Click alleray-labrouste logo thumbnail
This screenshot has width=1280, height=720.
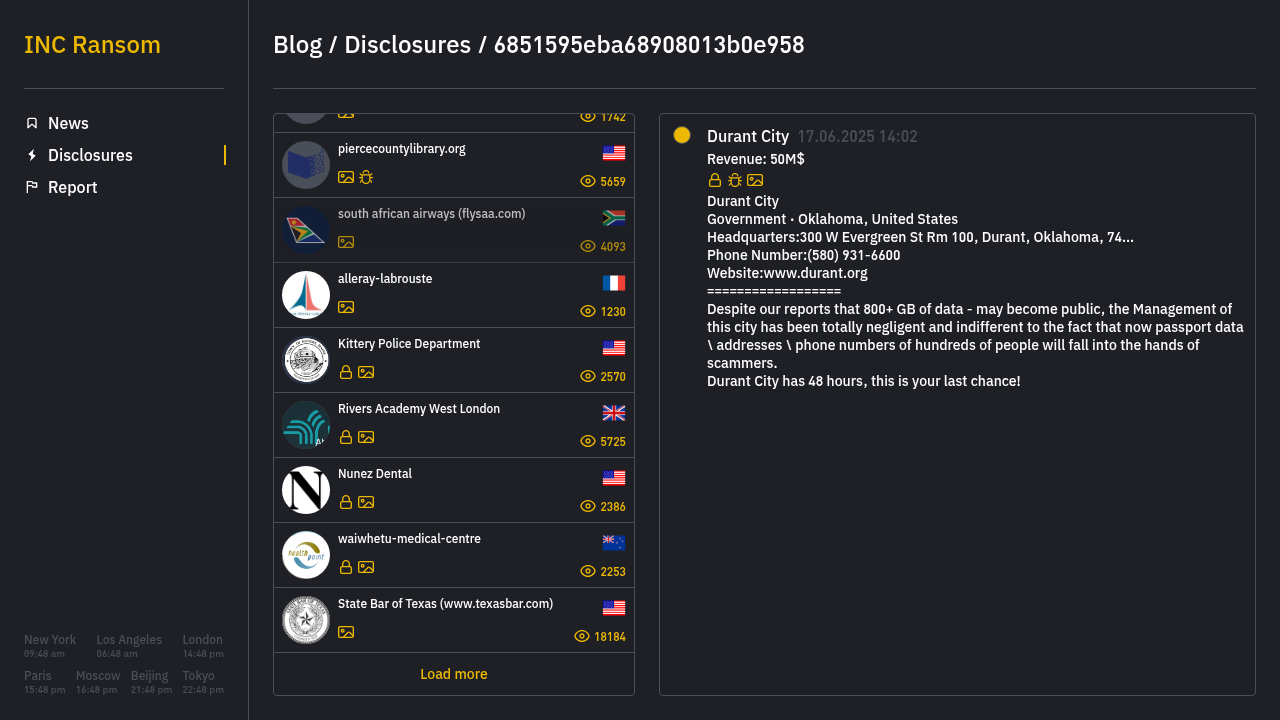306,295
